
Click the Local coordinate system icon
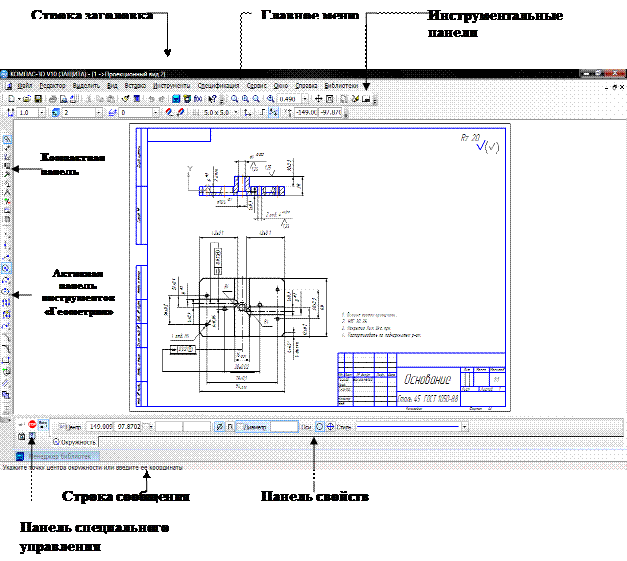coord(248,113)
